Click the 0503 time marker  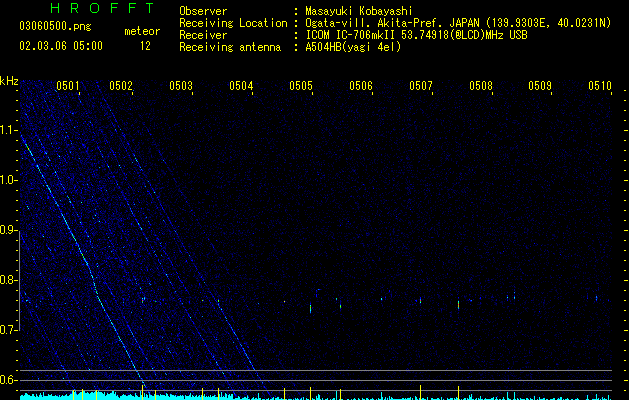[181, 85]
